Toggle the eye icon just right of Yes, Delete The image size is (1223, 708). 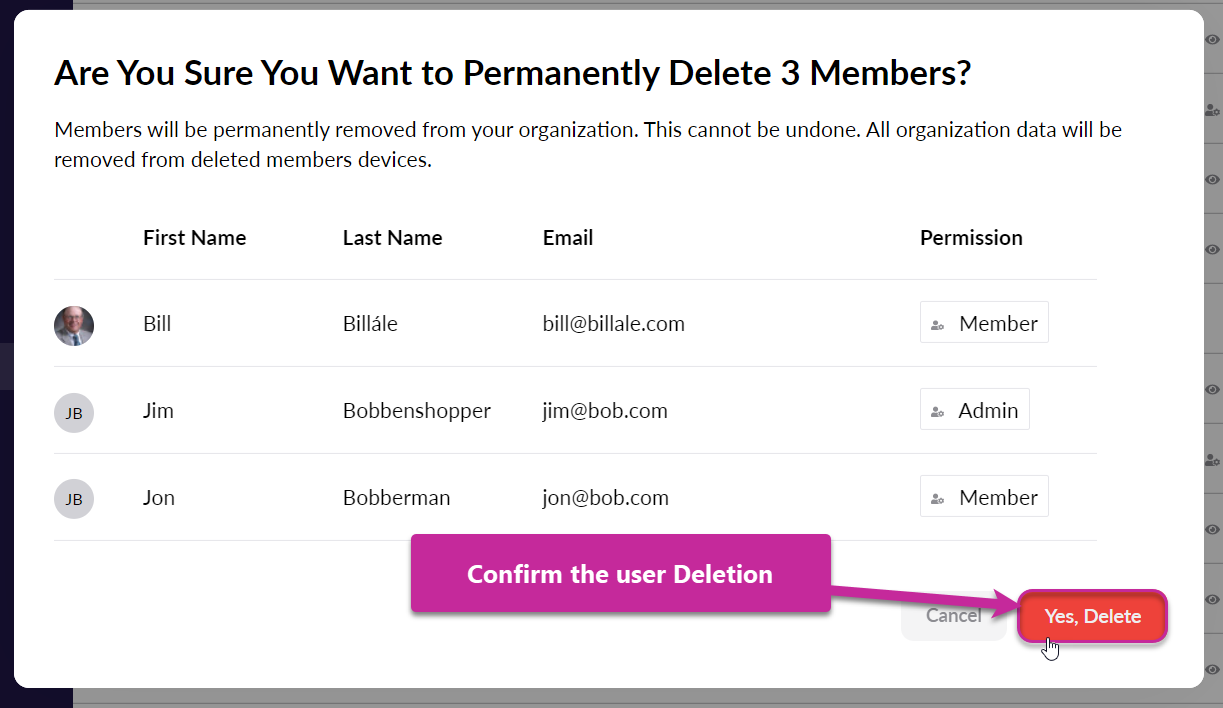(x=1212, y=599)
